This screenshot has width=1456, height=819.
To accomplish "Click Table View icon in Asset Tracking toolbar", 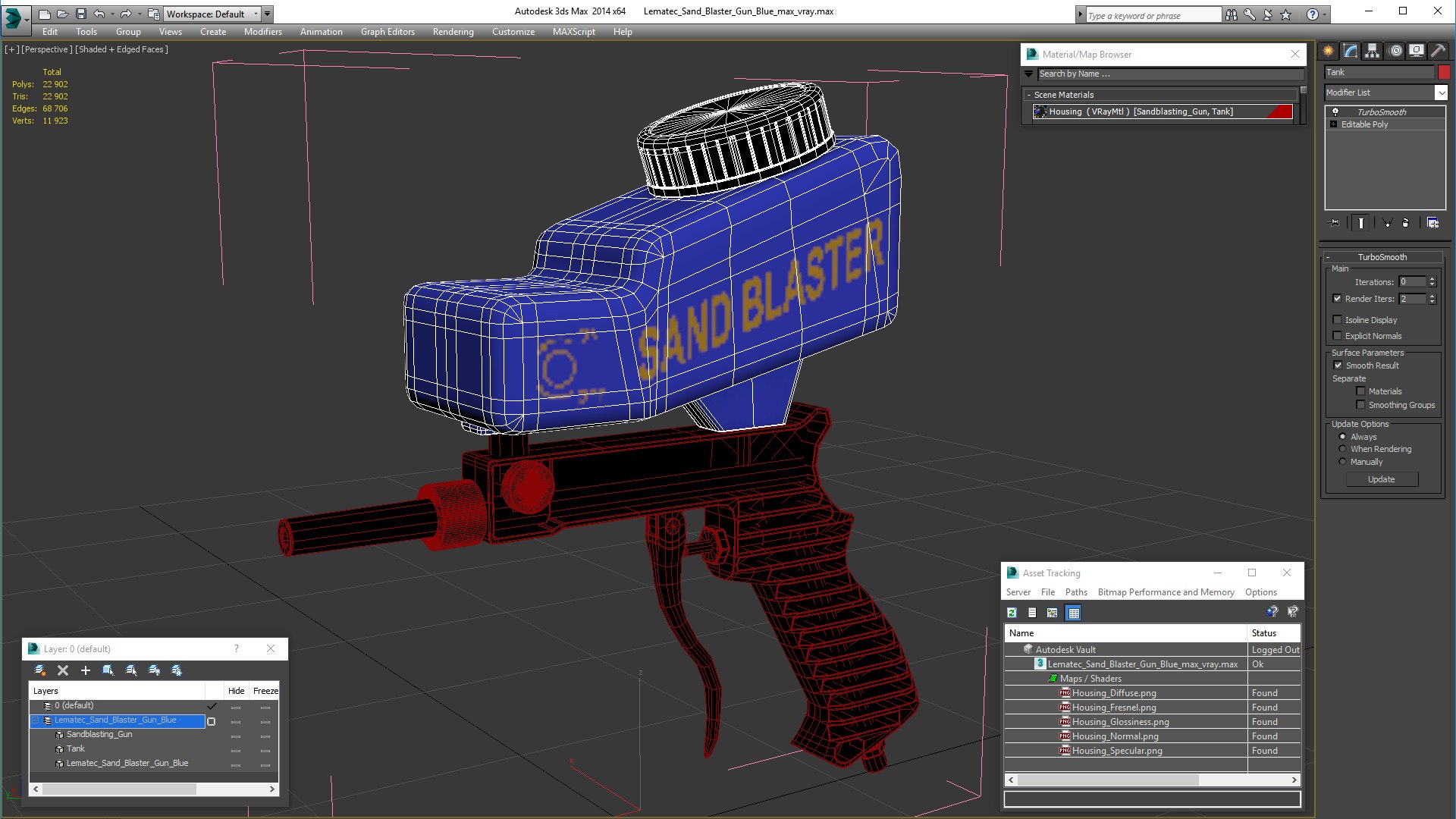I will pyautogui.click(x=1073, y=613).
